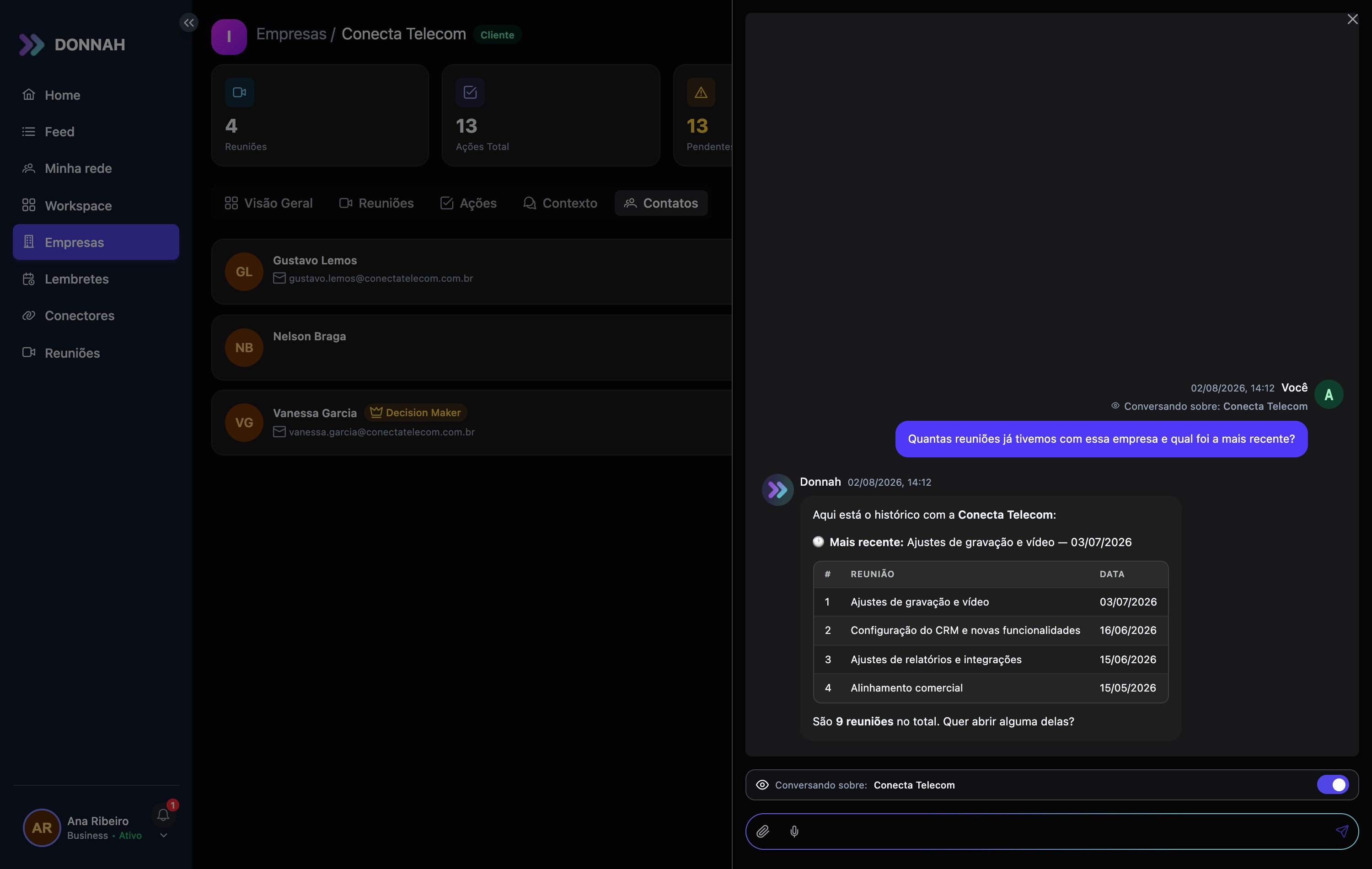Image resolution: width=1372 pixels, height=869 pixels.
Task: Click the 'Alinhamento comercial' table row
Action: tap(991, 688)
